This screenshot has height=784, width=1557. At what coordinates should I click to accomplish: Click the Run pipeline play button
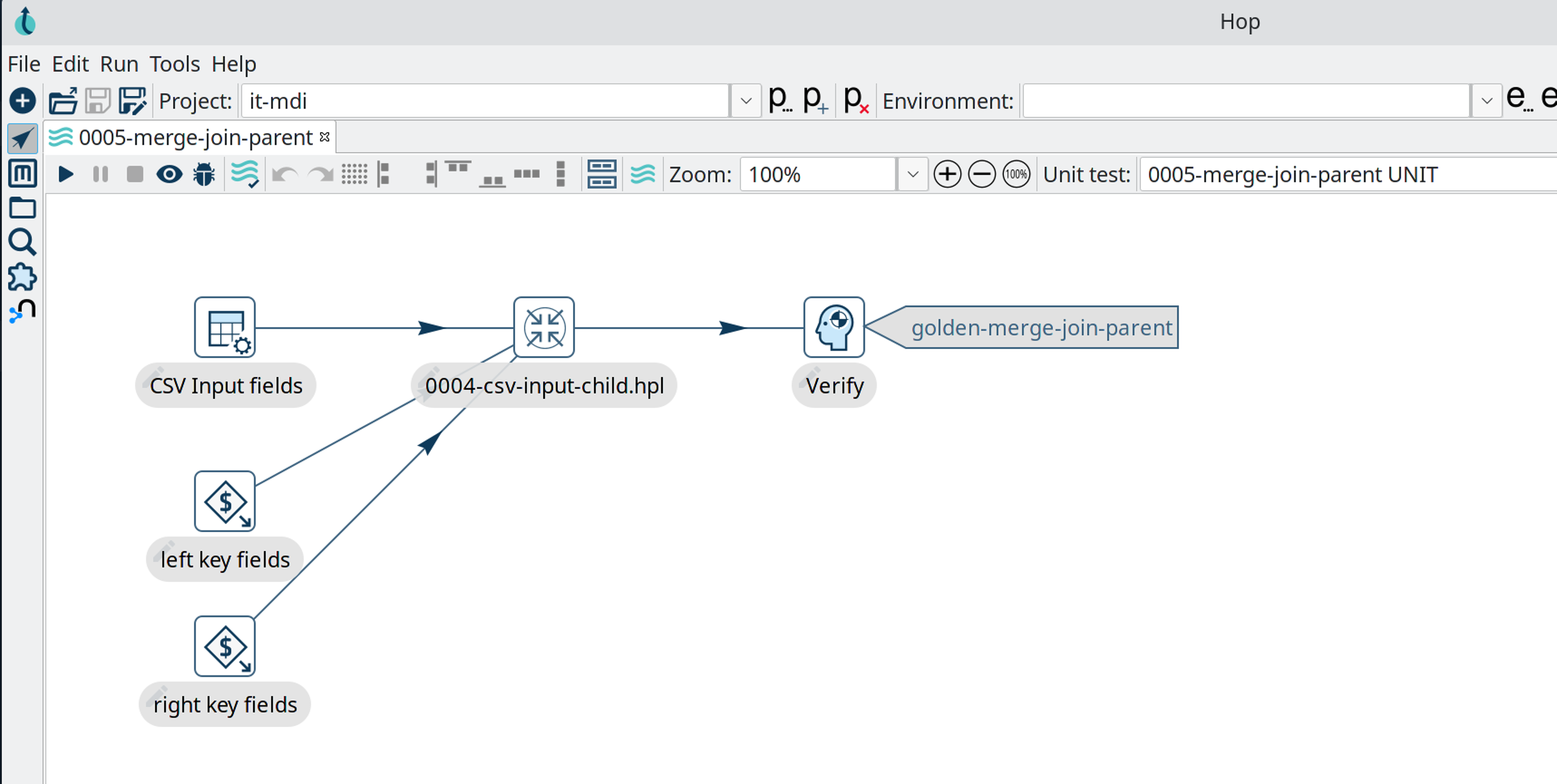(x=65, y=175)
